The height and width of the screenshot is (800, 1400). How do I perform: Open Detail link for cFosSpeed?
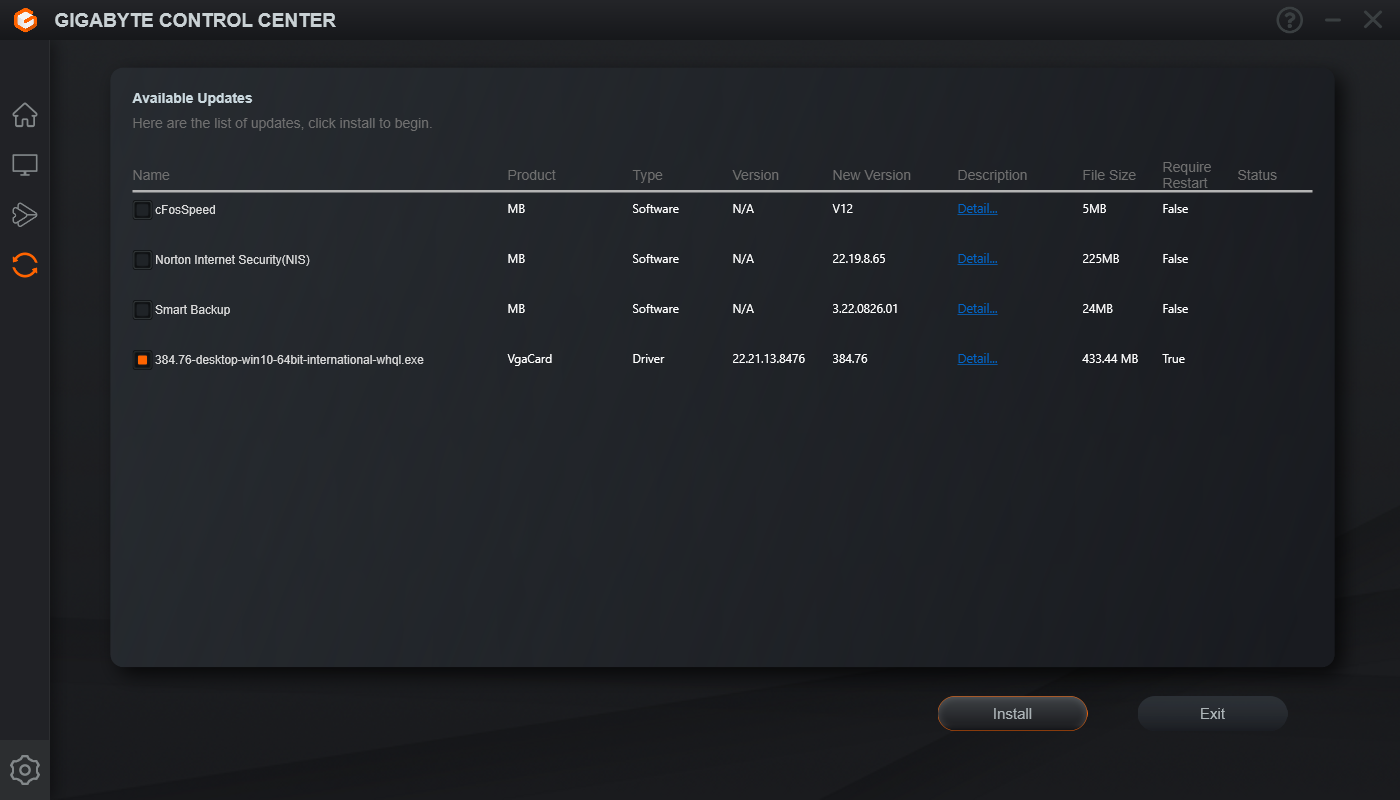(977, 209)
